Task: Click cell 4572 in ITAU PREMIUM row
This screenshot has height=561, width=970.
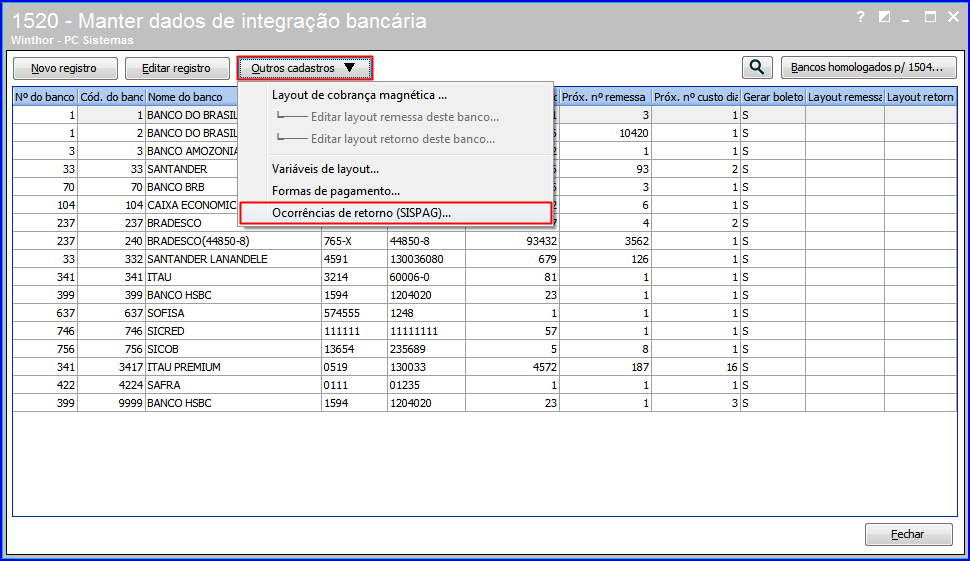Action: pyautogui.click(x=512, y=367)
